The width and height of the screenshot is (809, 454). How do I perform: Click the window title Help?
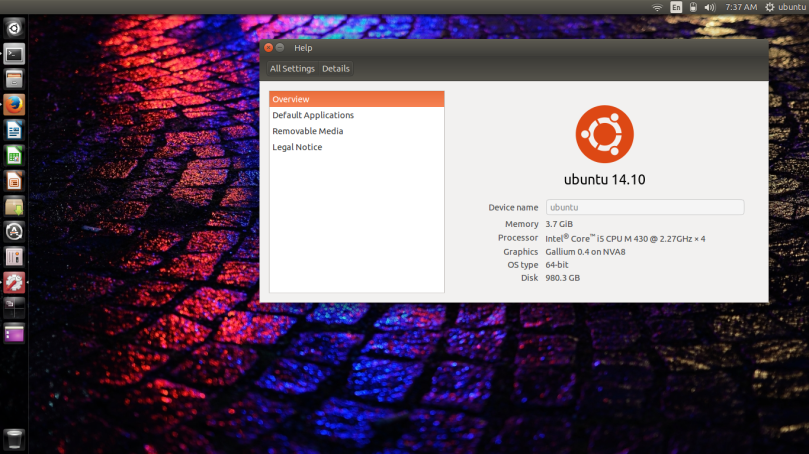pyautogui.click(x=303, y=48)
